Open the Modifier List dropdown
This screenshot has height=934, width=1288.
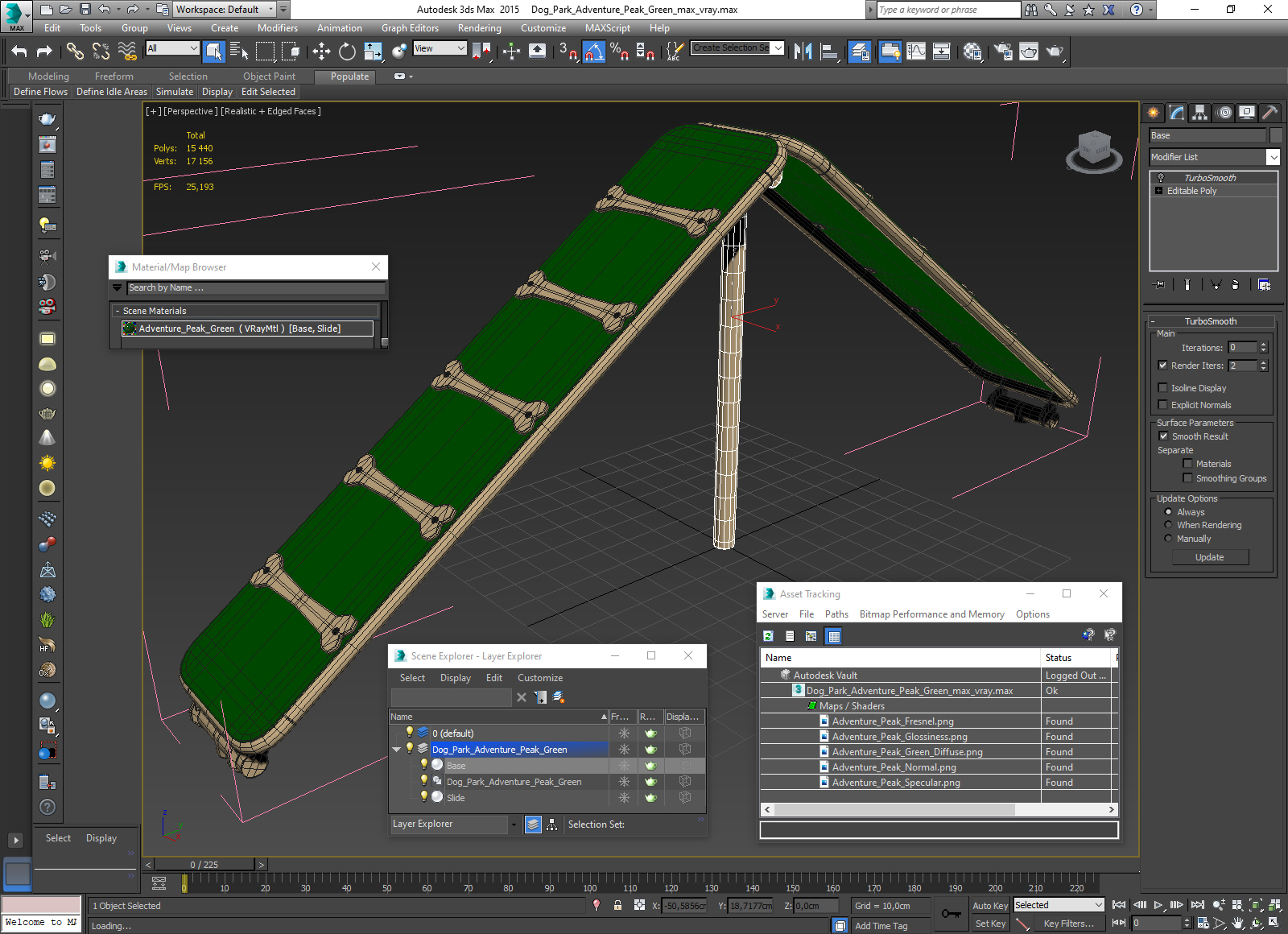[1273, 157]
